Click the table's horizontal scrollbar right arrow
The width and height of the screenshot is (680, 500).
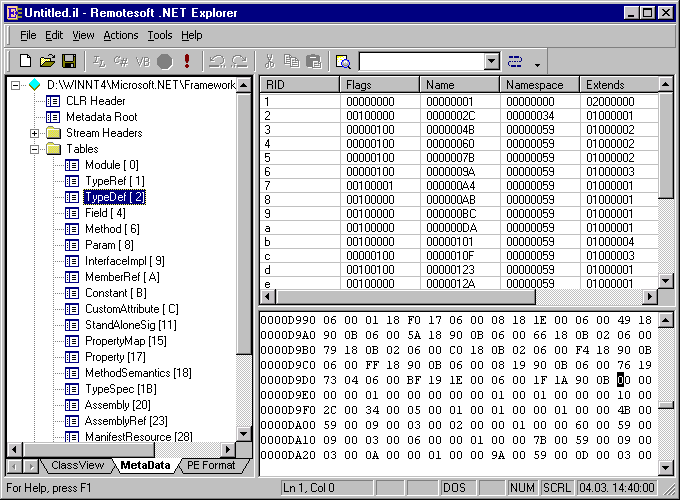click(650, 297)
